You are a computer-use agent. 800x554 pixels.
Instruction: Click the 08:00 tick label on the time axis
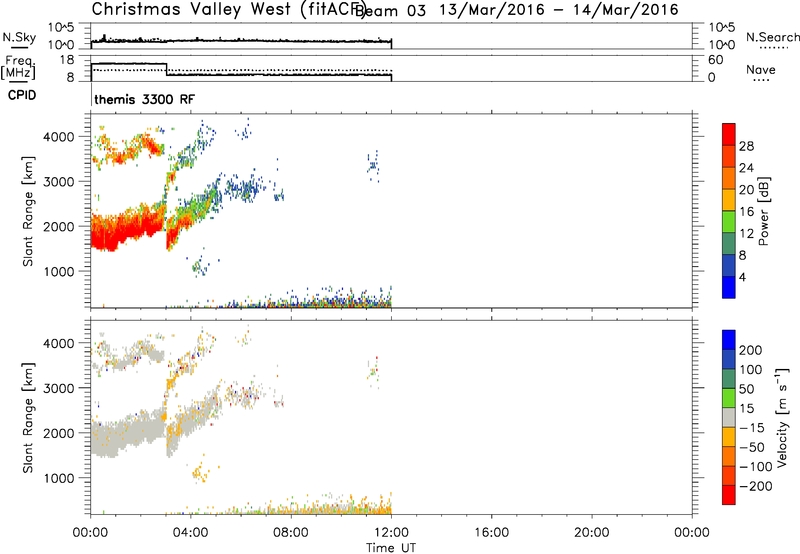[291, 533]
